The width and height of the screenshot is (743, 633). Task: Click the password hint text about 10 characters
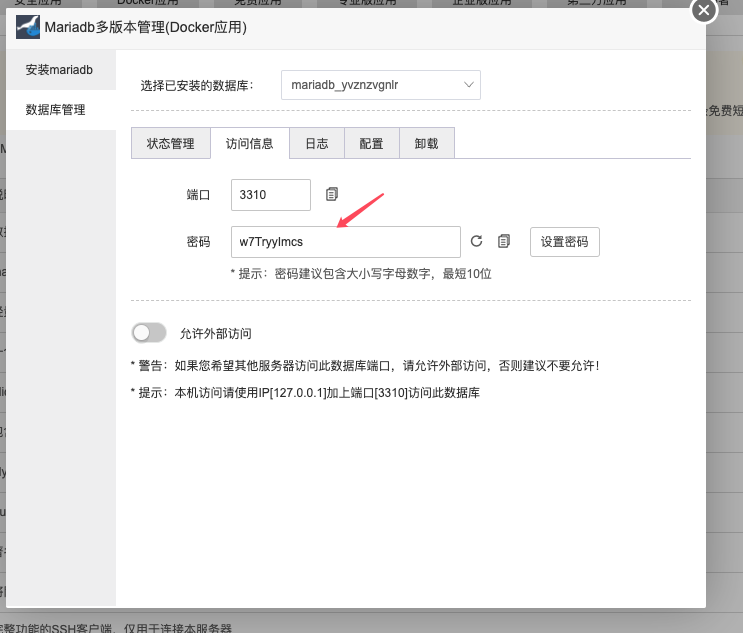[x=361, y=274]
